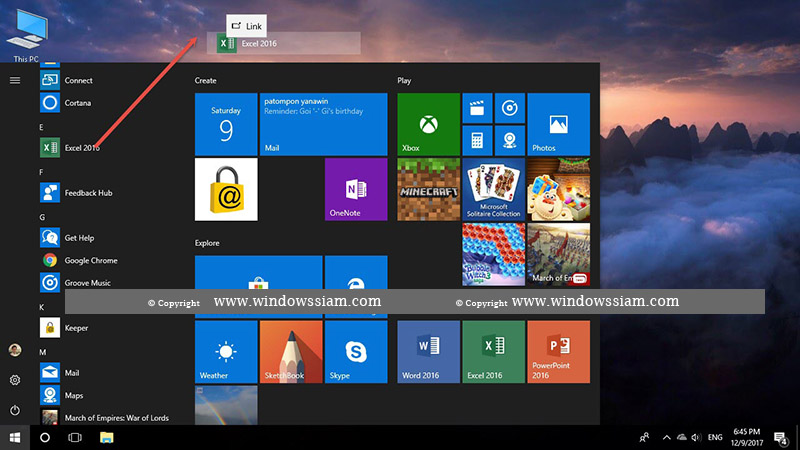Open File Explorer from the taskbar

point(106,437)
